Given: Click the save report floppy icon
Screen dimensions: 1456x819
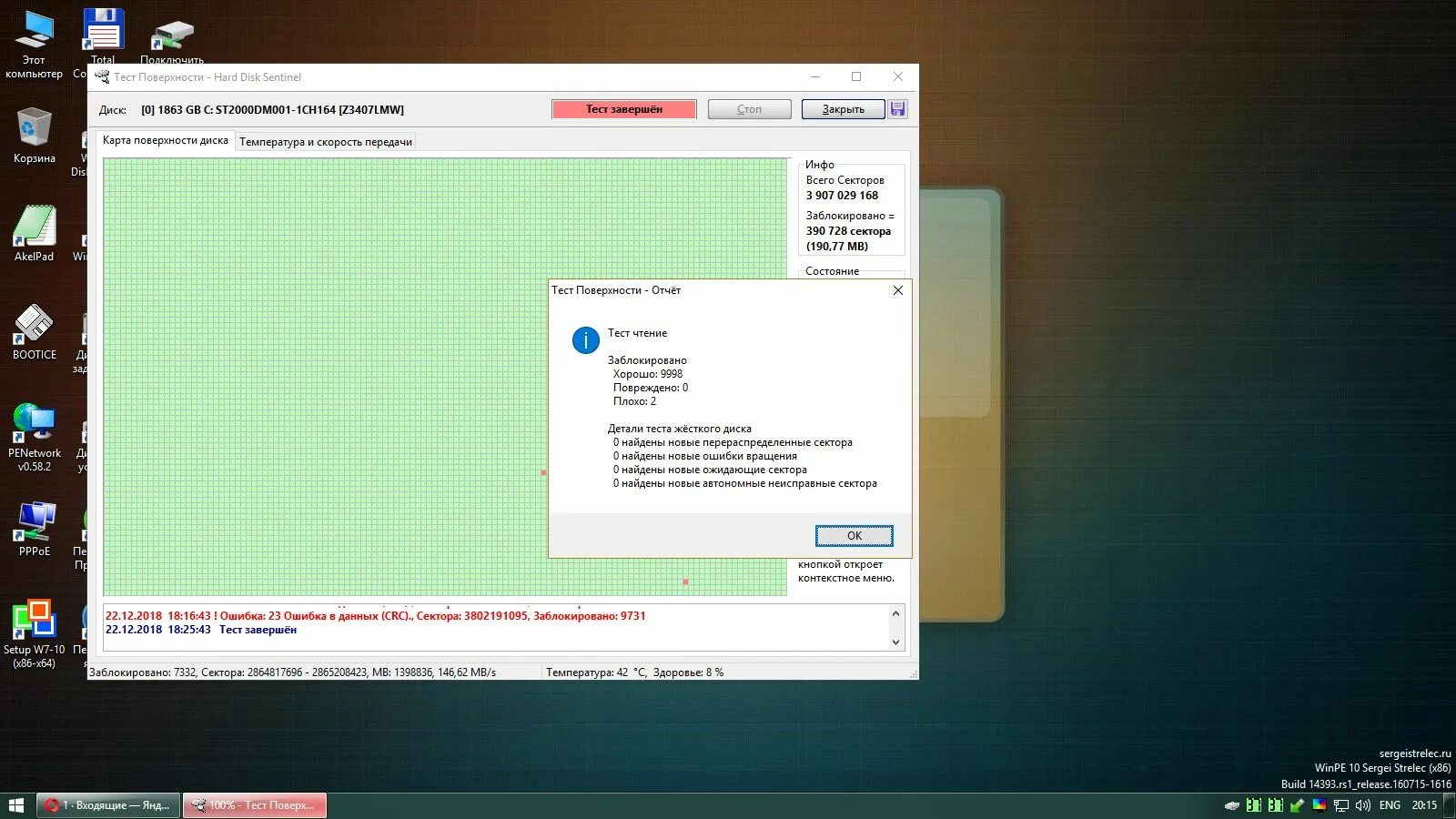Looking at the screenshot, I should click(x=898, y=109).
